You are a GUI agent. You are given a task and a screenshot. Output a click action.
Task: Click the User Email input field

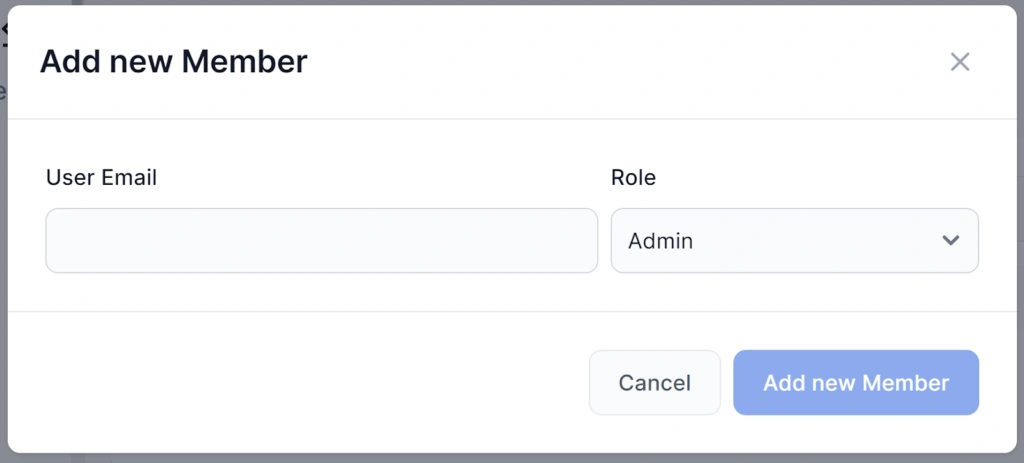point(321,240)
